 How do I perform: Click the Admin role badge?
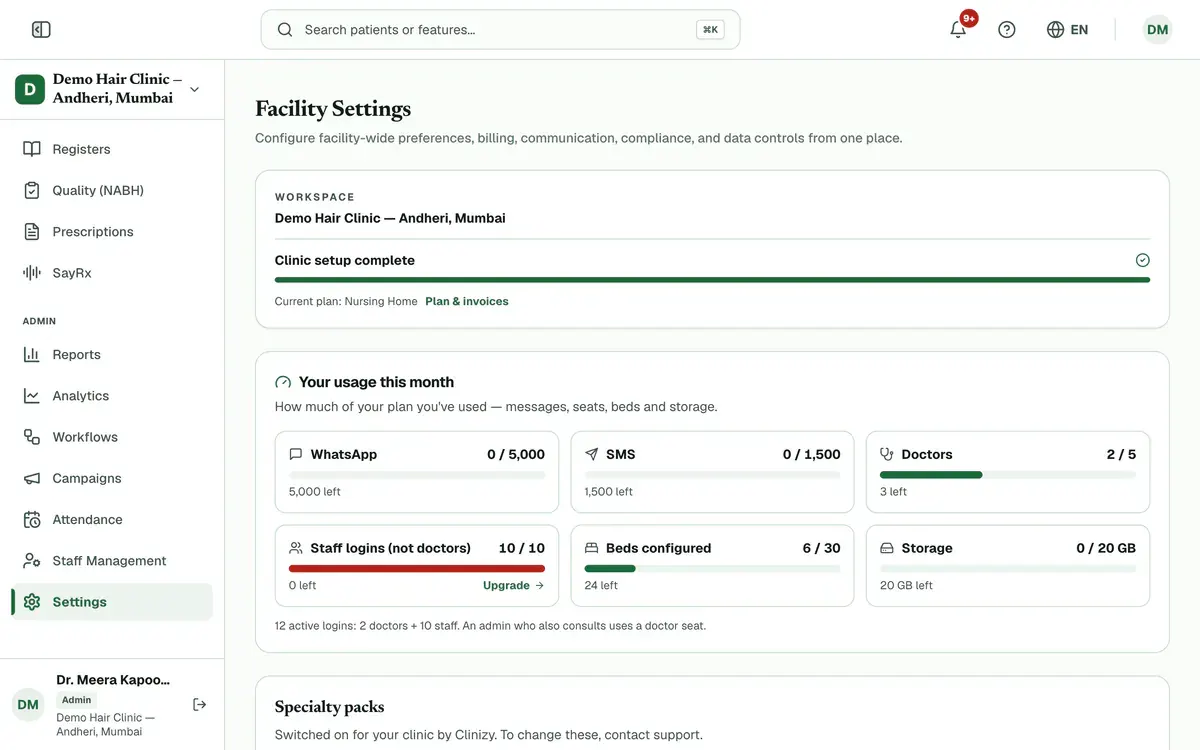pos(76,700)
